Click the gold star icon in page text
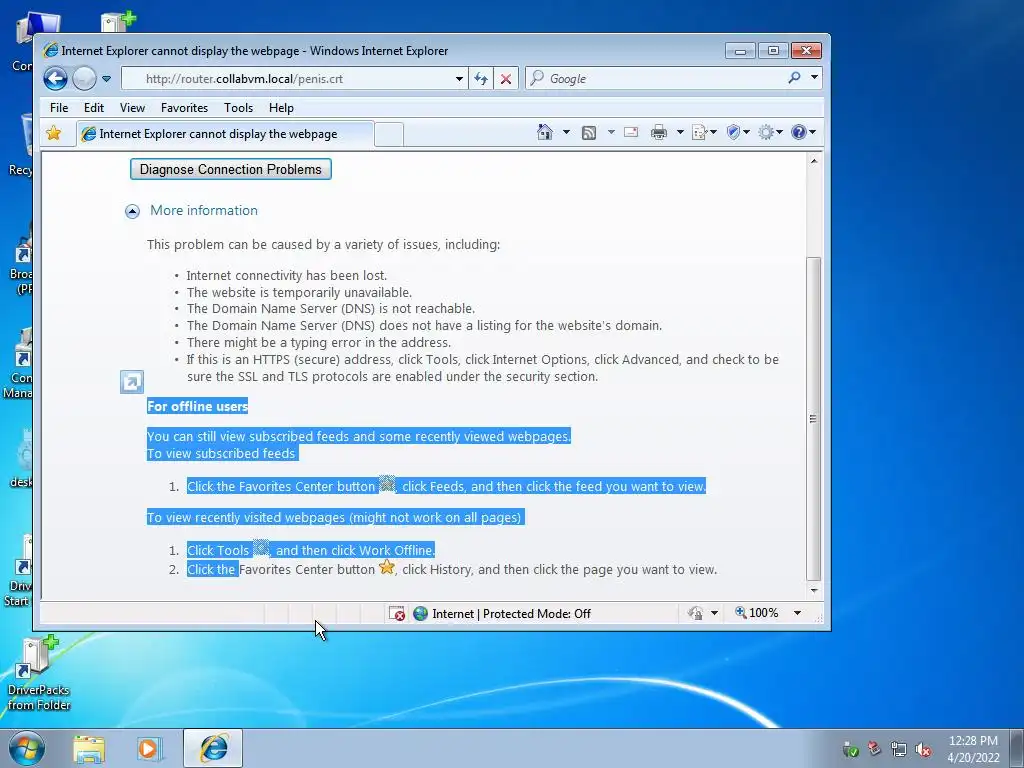This screenshot has height=768, width=1024. pos(387,567)
